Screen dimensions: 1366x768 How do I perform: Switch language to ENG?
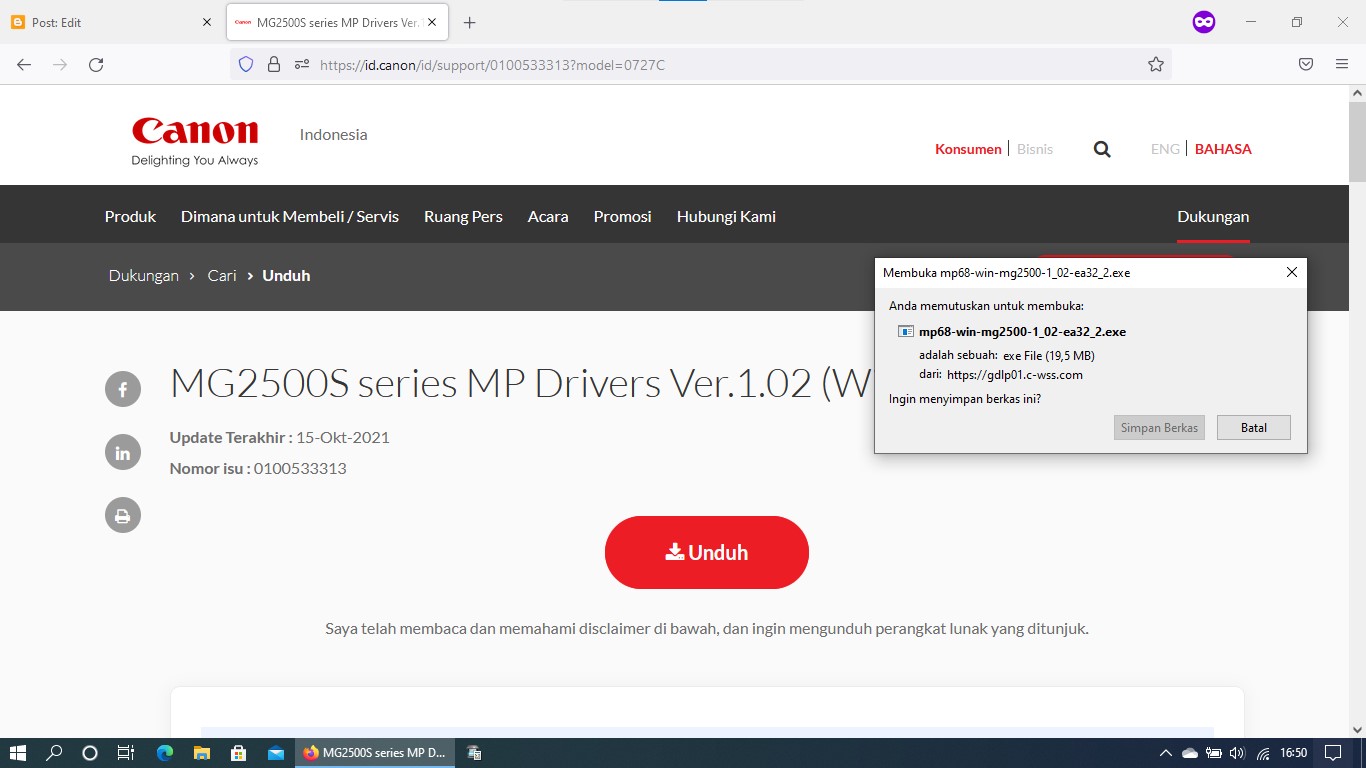click(x=1164, y=148)
